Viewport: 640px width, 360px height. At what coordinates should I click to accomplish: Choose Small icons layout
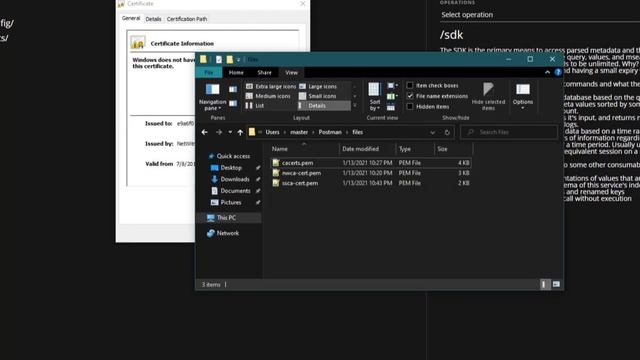point(318,96)
